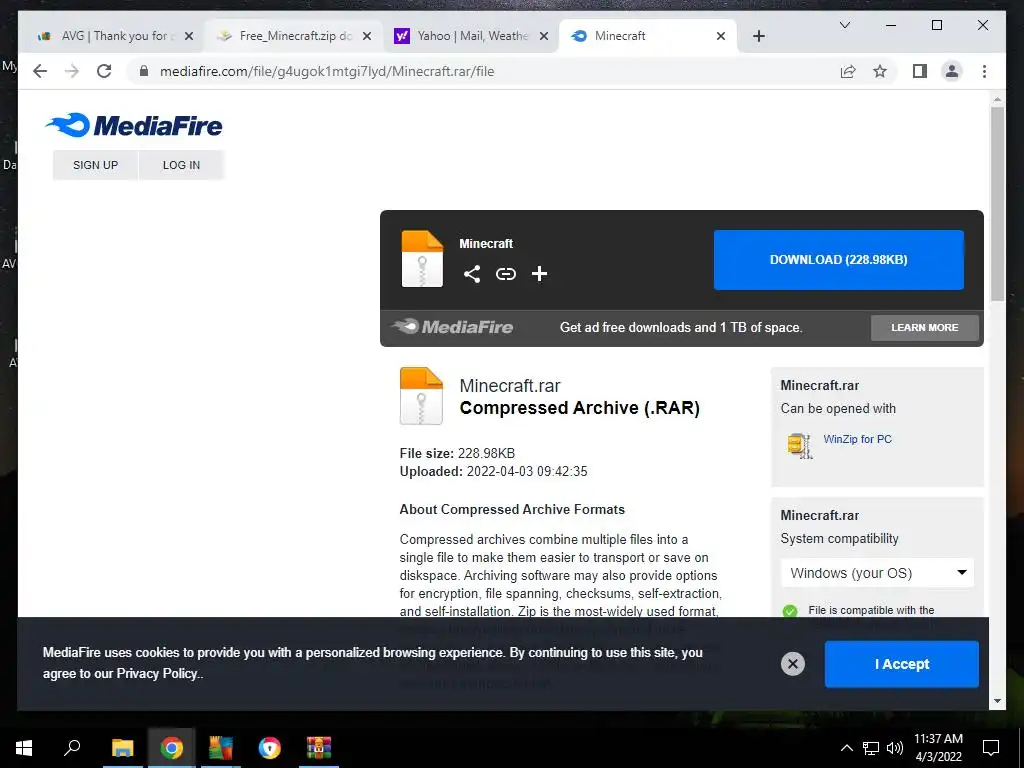Click DOWNLOAD (228.98KB) button
The image size is (1024, 768).
839,260
